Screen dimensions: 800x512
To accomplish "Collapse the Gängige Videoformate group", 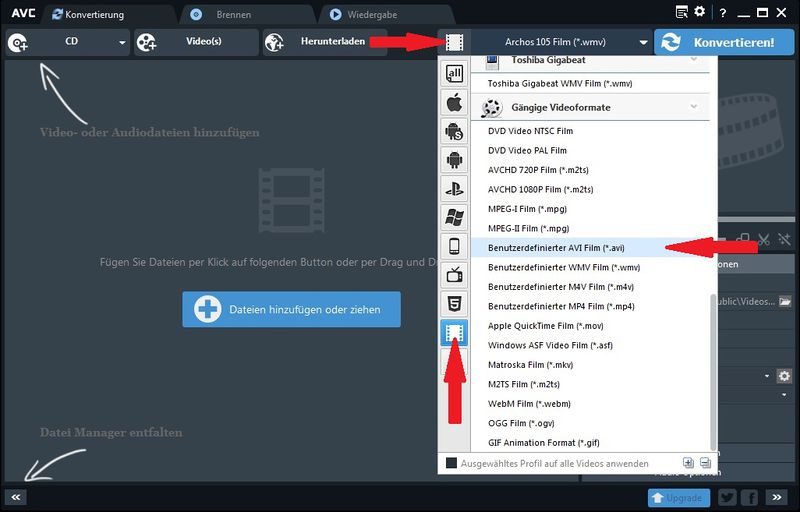I will 693,107.
